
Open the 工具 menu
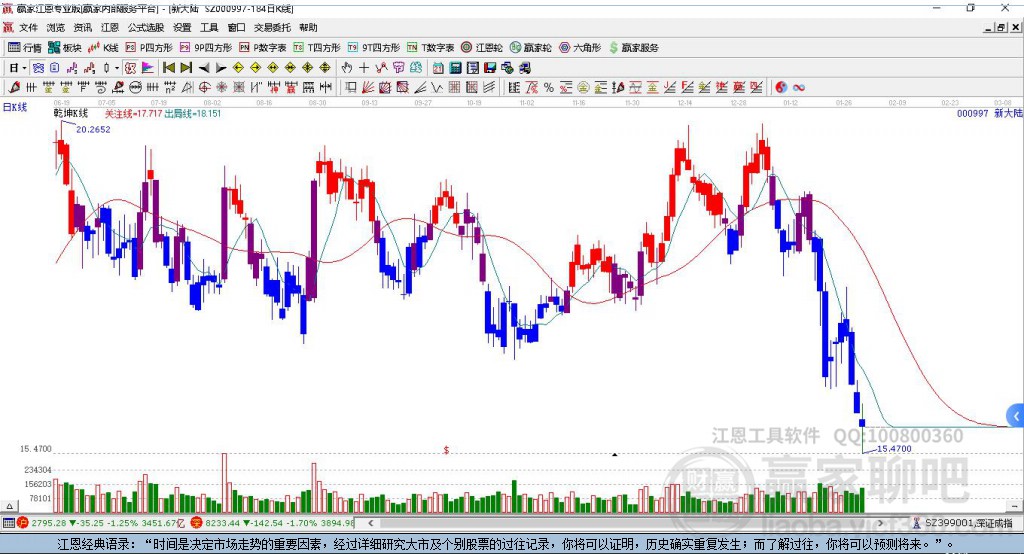[209, 27]
